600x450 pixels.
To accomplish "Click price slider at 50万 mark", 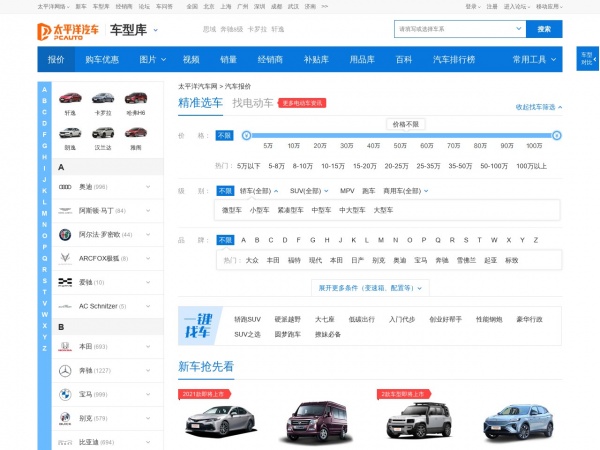I will [x=400, y=135].
